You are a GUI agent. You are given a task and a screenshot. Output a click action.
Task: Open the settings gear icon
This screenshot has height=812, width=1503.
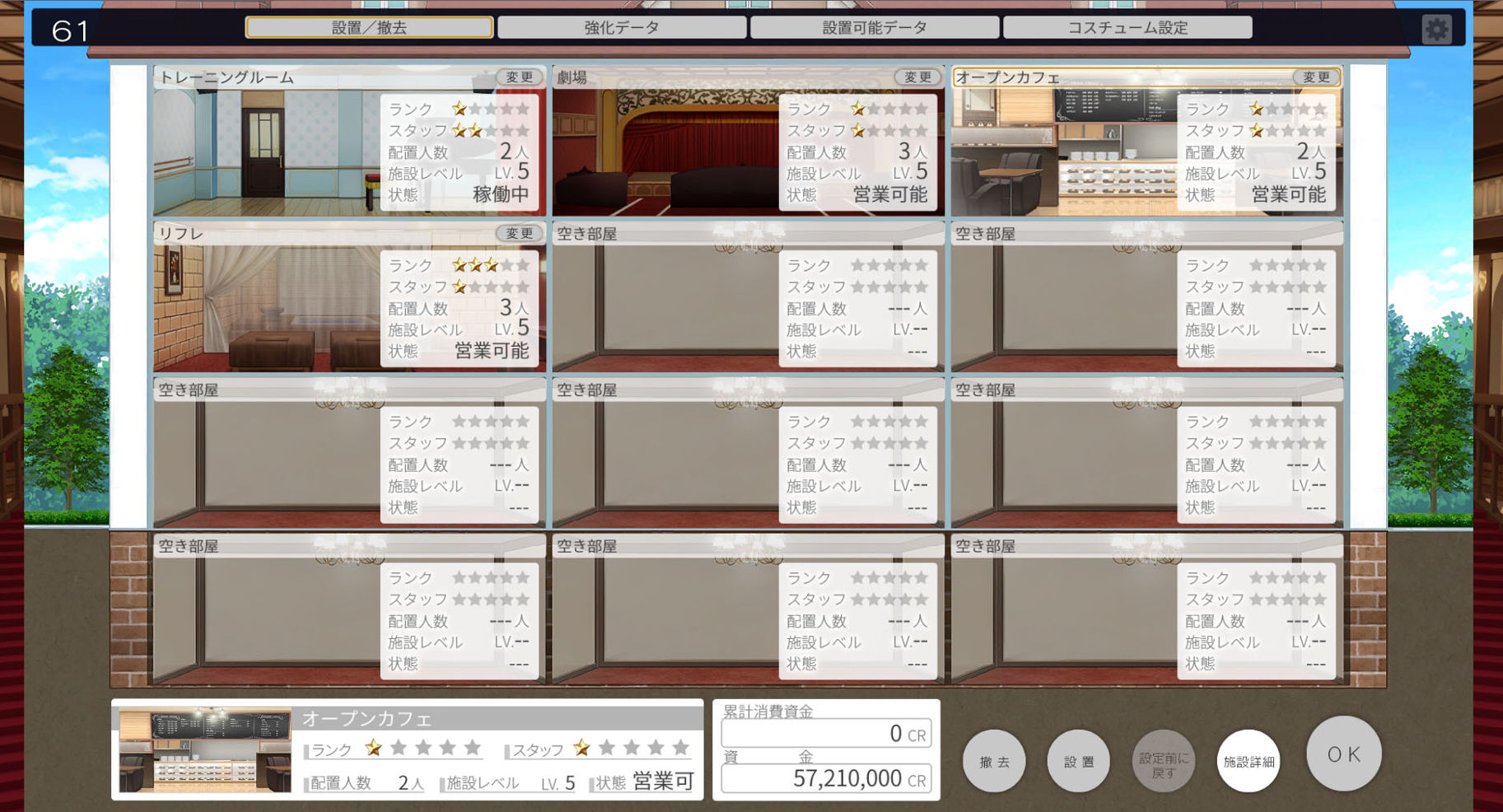[1436, 30]
